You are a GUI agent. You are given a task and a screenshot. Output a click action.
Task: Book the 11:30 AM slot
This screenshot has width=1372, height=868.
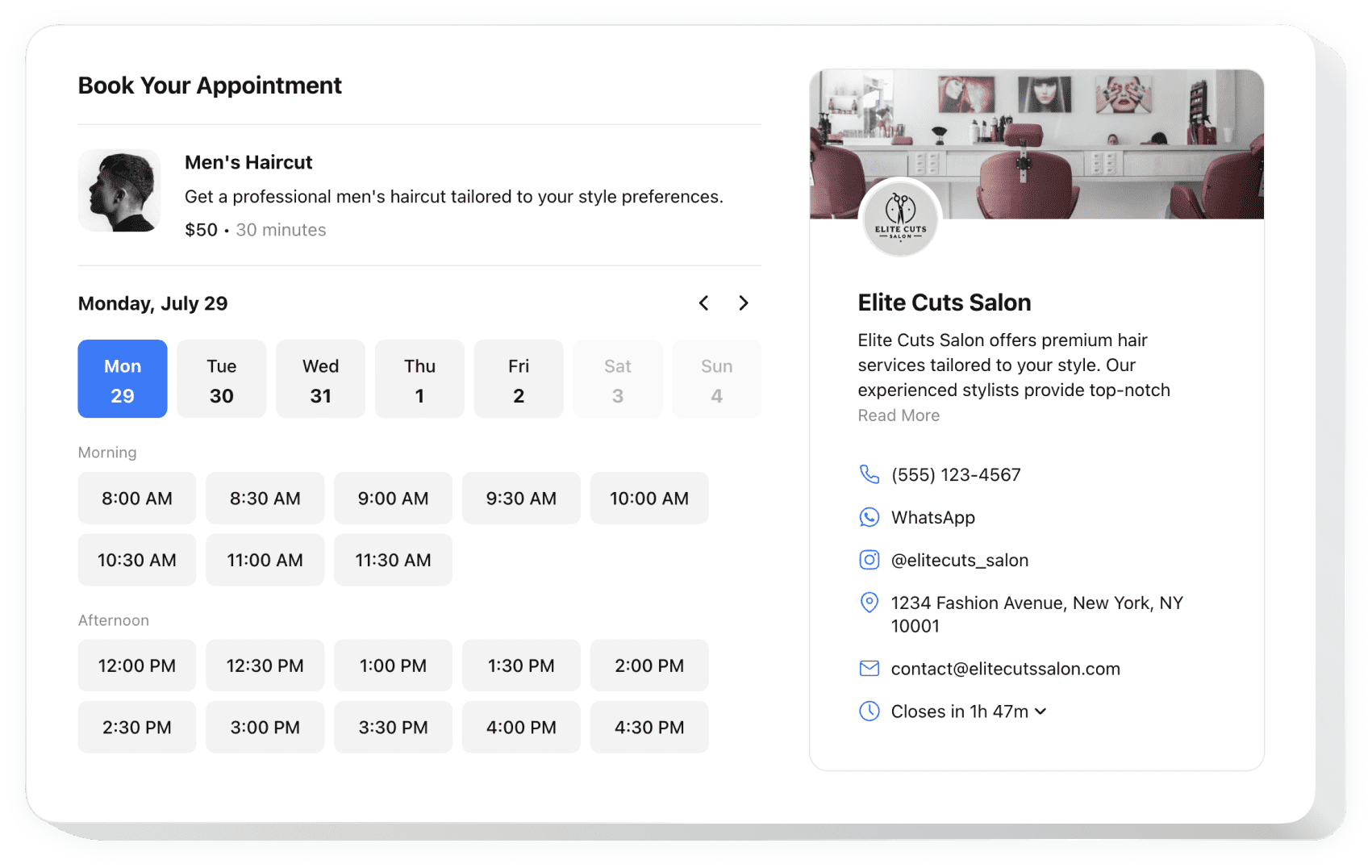pos(393,560)
